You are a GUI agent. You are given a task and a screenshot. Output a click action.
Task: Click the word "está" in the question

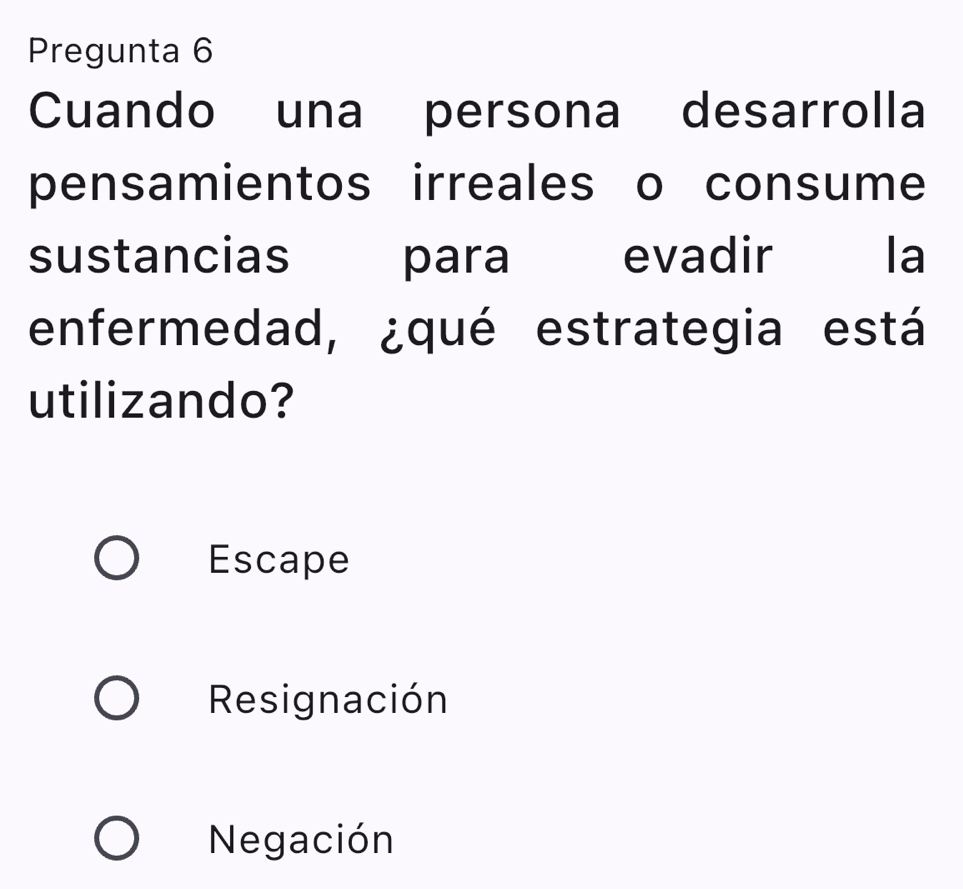pyautogui.click(x=875, y=330)
